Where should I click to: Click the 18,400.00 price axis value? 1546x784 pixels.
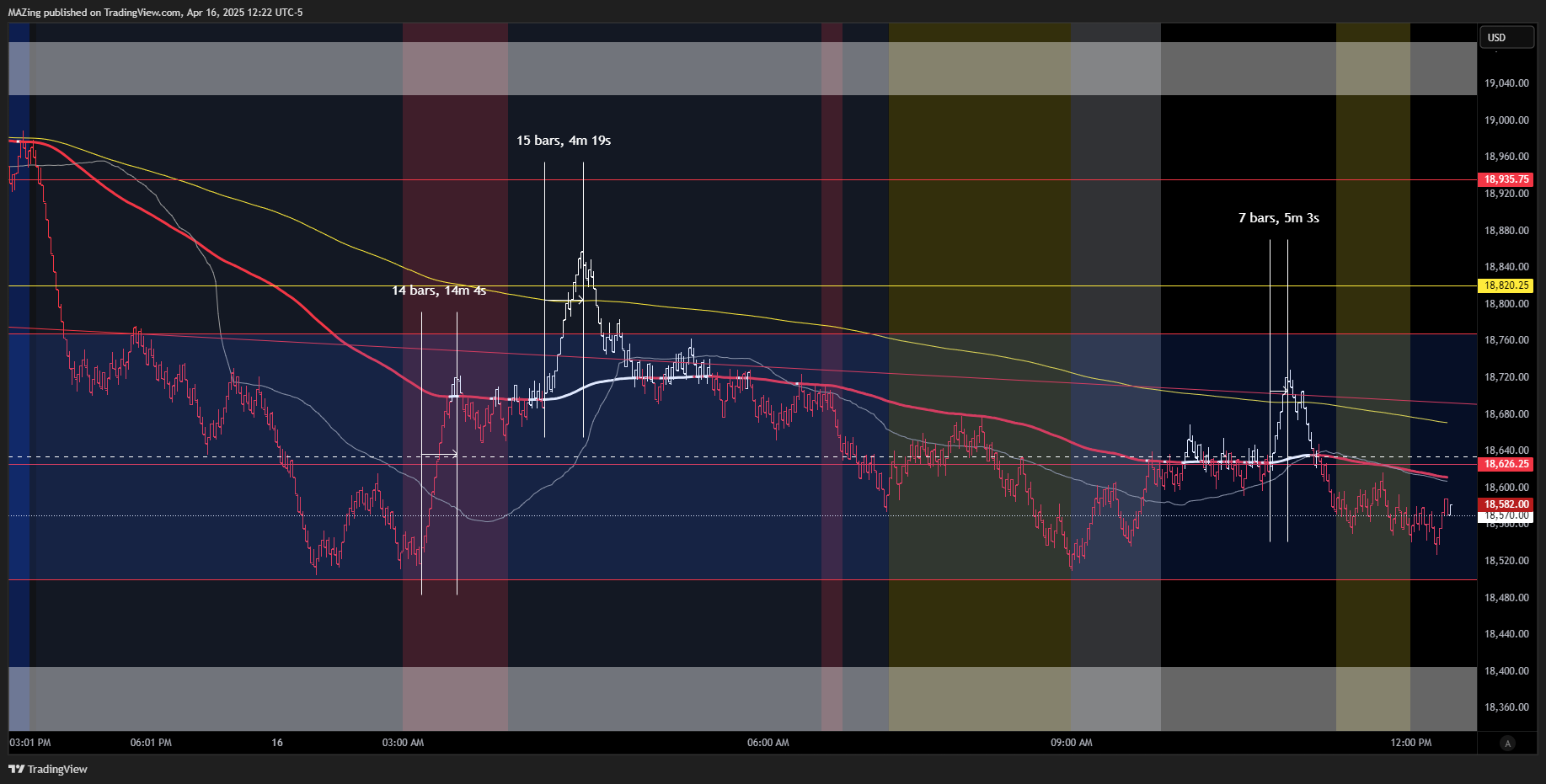[1506, 671]
